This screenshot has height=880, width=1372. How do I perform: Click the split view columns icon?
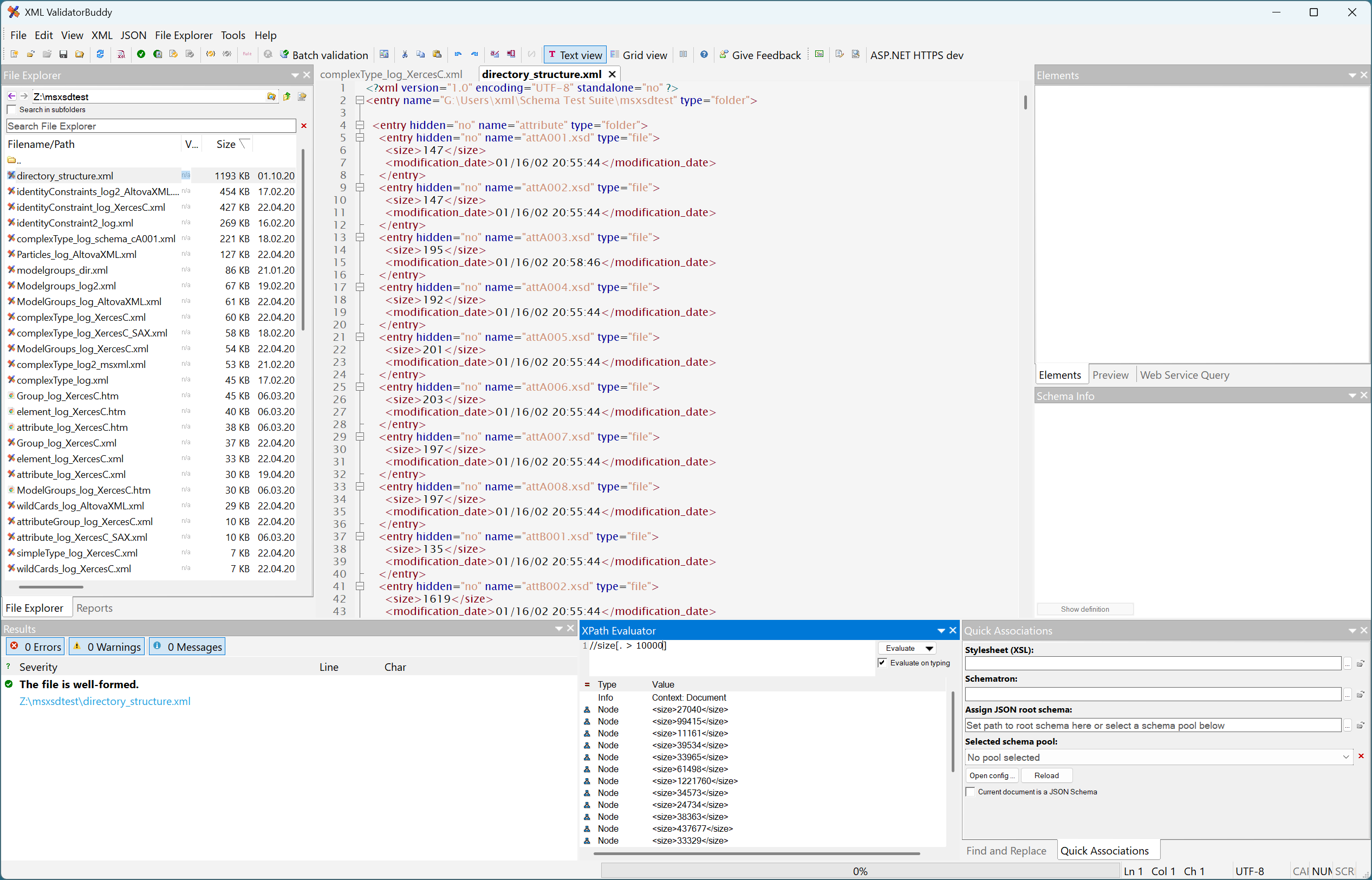(683, 54)
